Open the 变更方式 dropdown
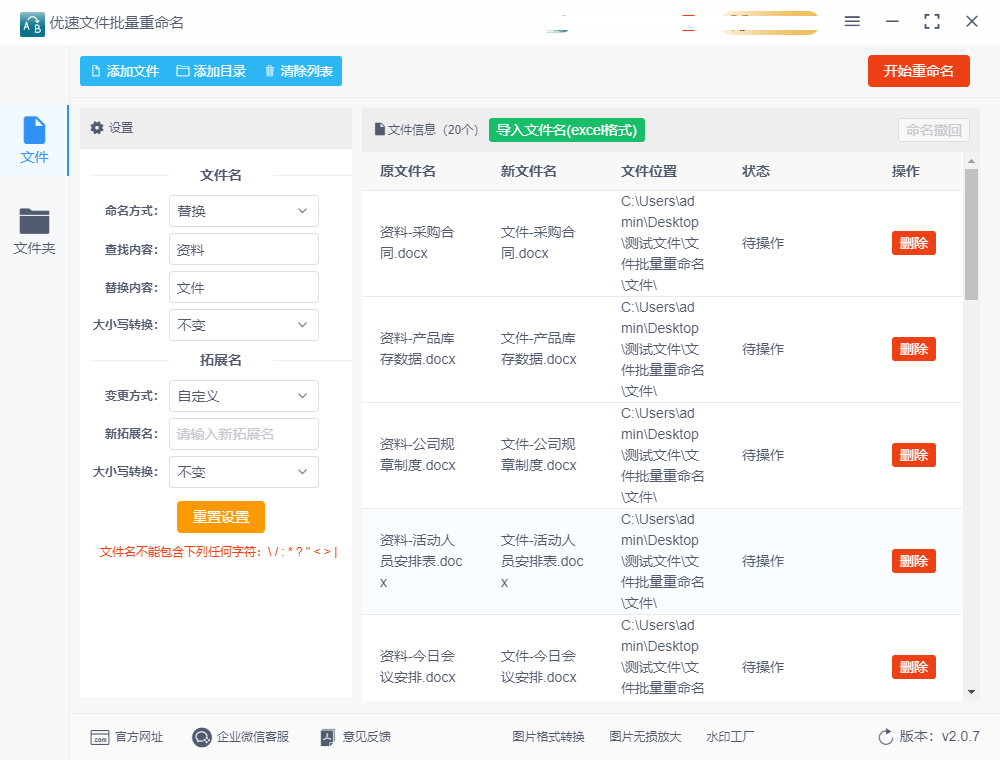The image size is (1000, 760). 244,396
